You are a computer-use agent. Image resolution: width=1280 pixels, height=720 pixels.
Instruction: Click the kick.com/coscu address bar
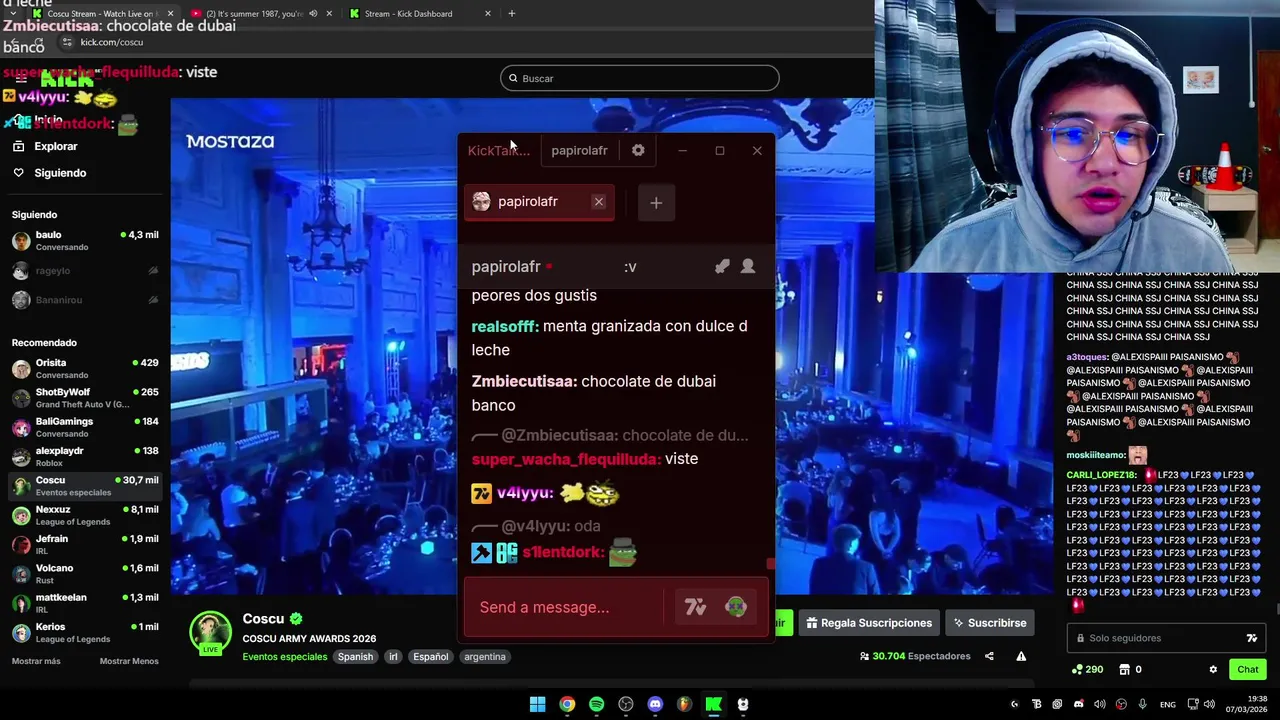point(112,42)
